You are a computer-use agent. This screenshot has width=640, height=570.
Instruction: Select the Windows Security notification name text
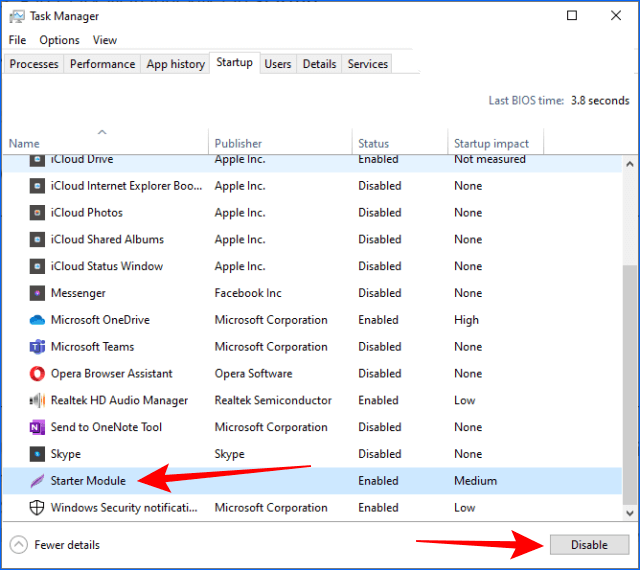point(124,508)
